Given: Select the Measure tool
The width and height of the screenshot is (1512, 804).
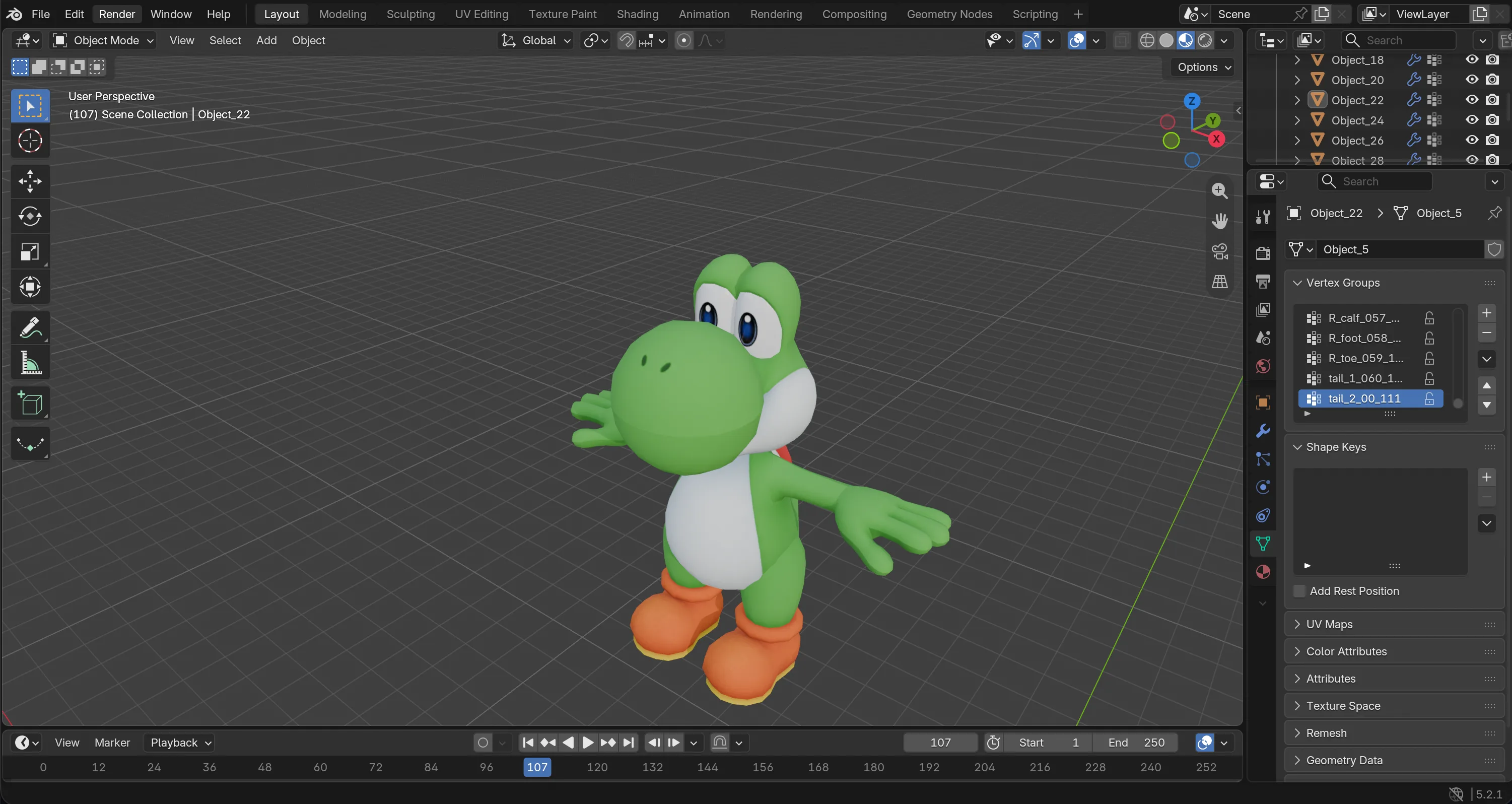Looking at the screenshot, I should click(x=30, y=363).
